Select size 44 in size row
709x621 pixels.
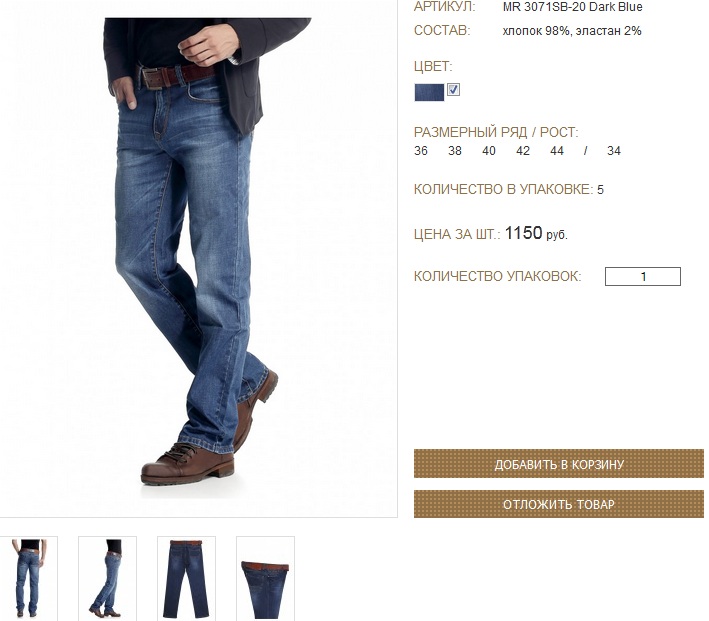pos(557,151)
